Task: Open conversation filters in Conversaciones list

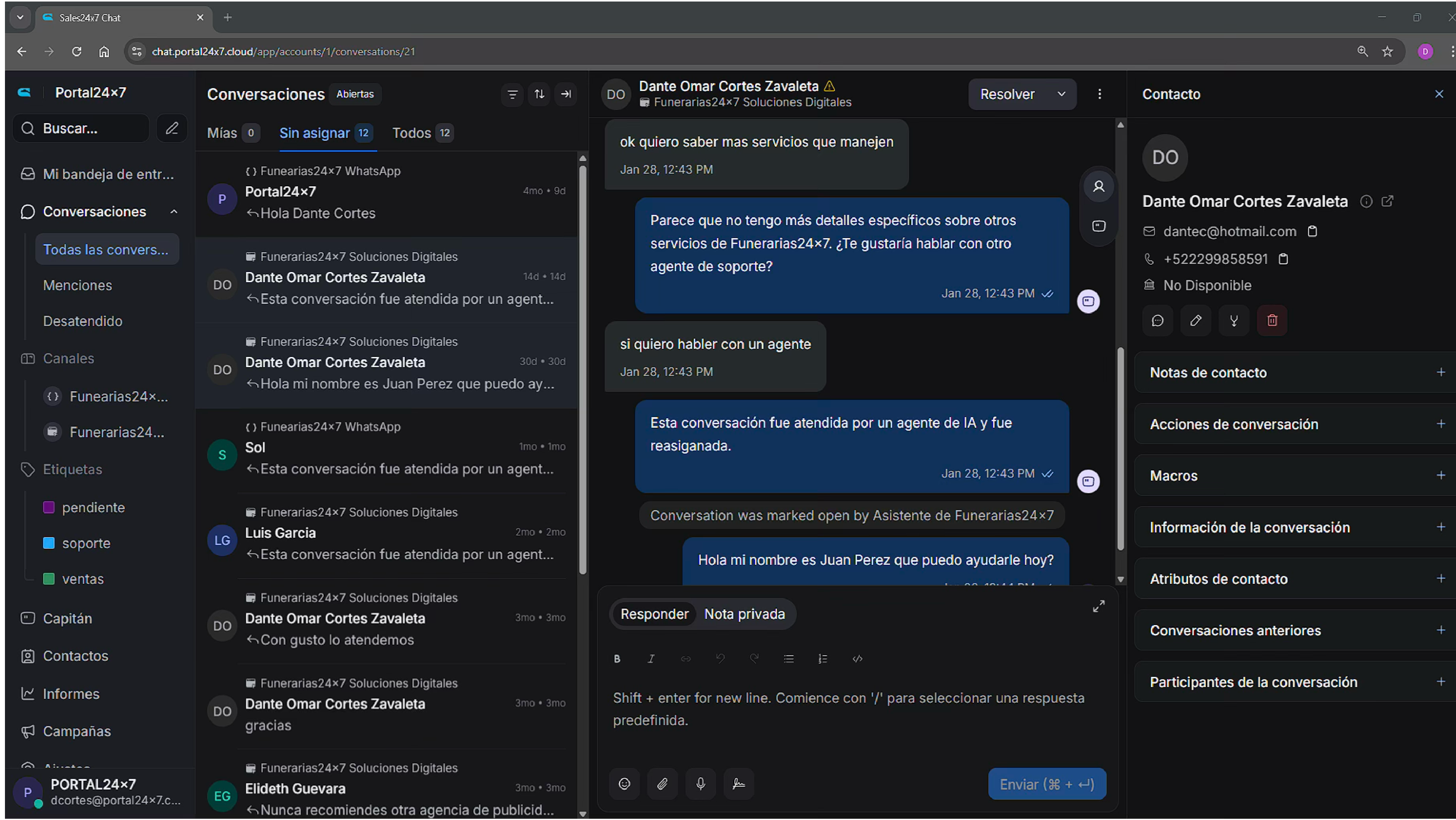Action: point(512,94)
